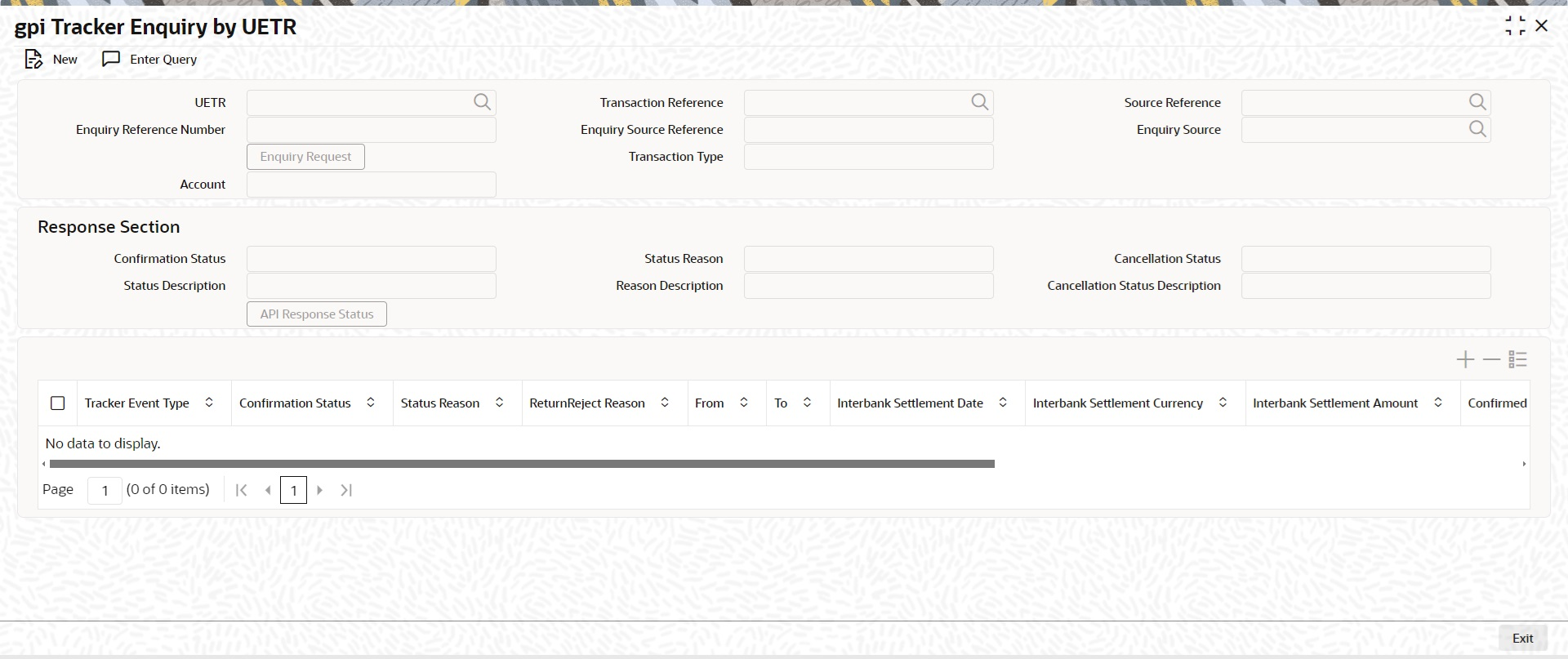1568x659 pixels.
Task: Click the Enquiry Request button
Action: point(305,157)
